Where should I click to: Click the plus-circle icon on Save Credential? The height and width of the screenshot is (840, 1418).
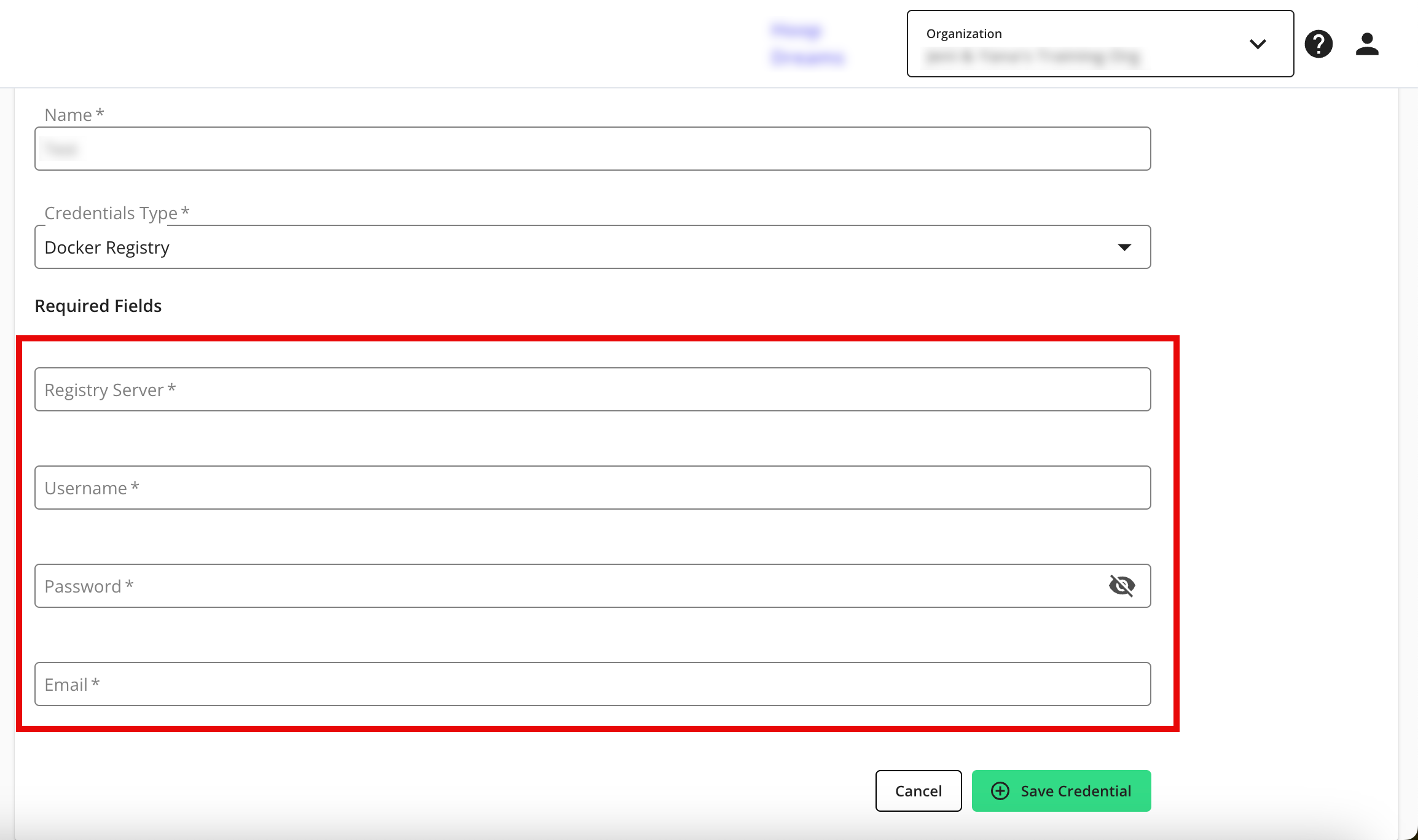tap(1000, 791)
